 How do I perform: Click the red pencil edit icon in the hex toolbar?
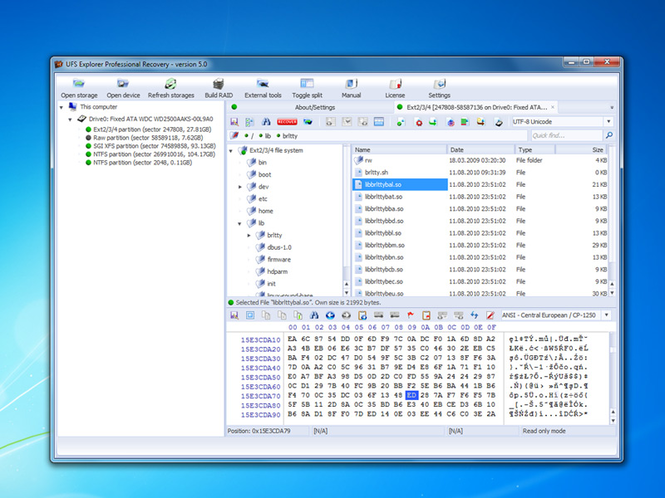(x=490, y=315)
